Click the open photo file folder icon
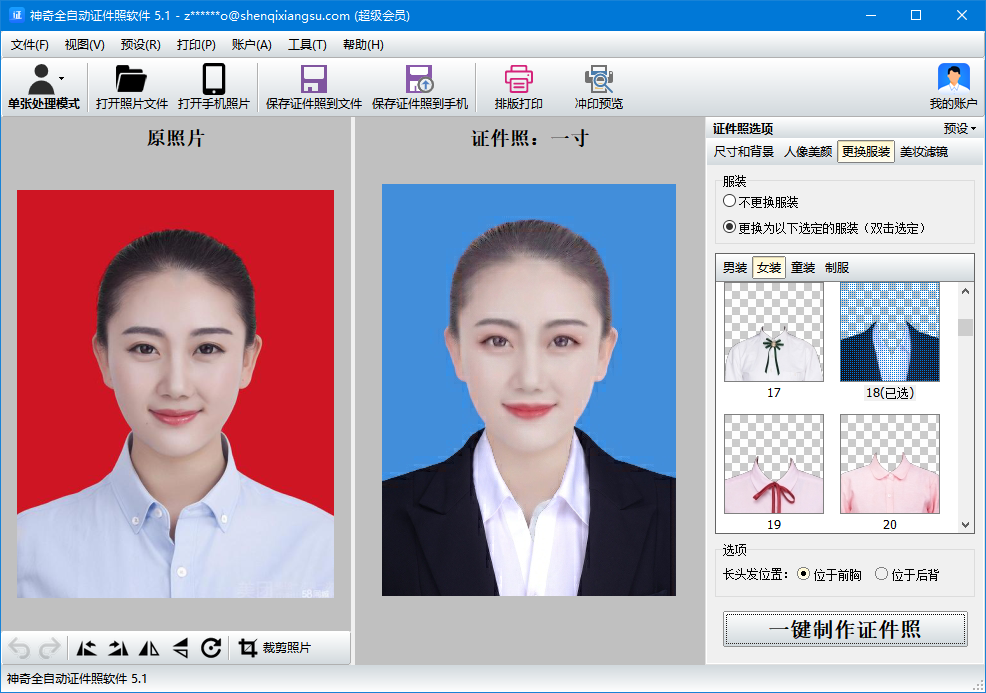Viewport: 986px width, 693px height. click(131, 80)
